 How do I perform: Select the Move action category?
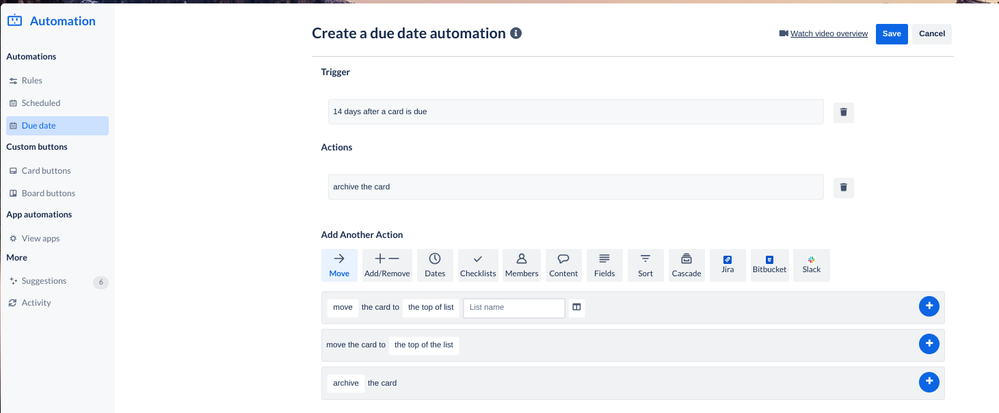point(339,265)
